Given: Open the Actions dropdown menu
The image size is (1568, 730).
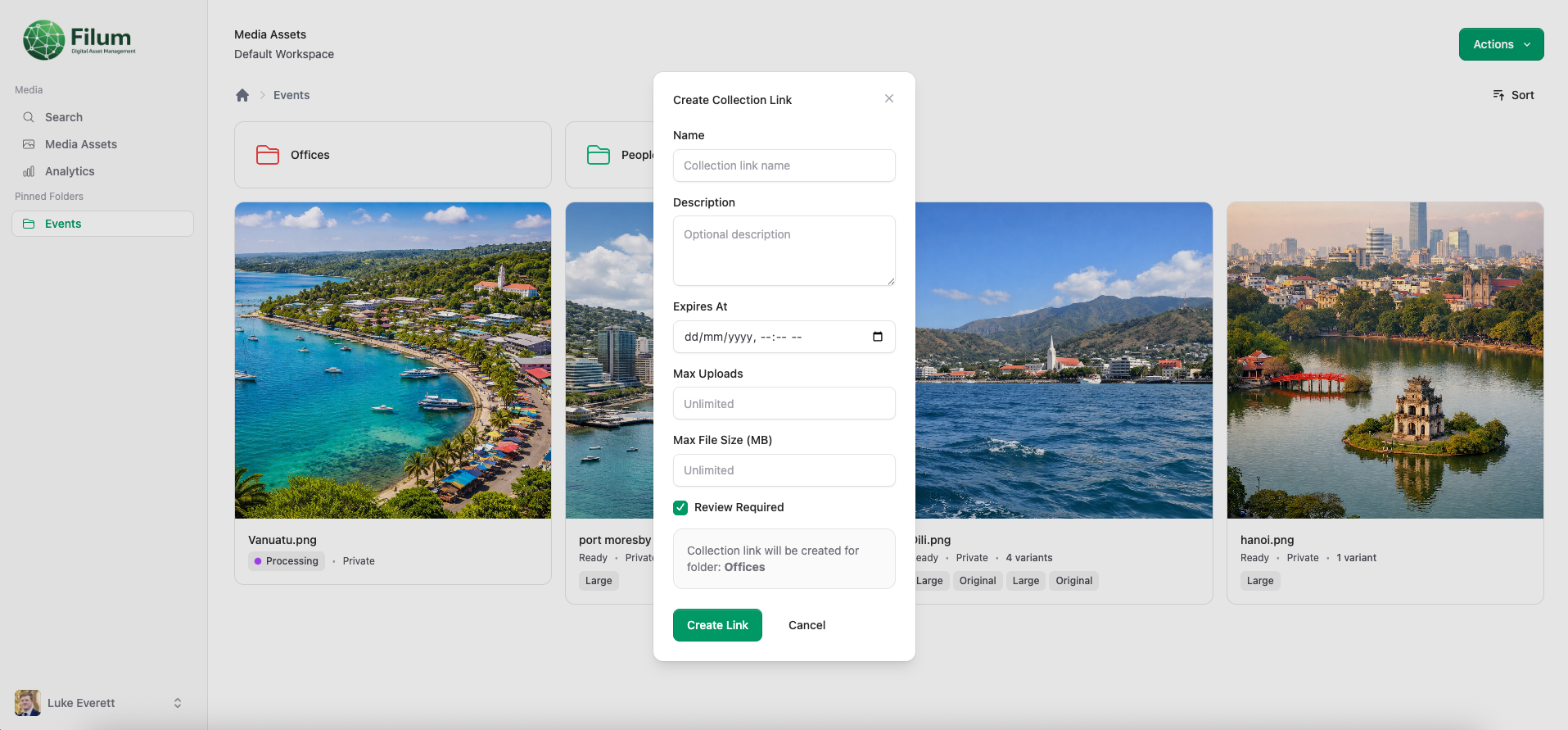Looking at the screenshot, I should (1501, 44).
